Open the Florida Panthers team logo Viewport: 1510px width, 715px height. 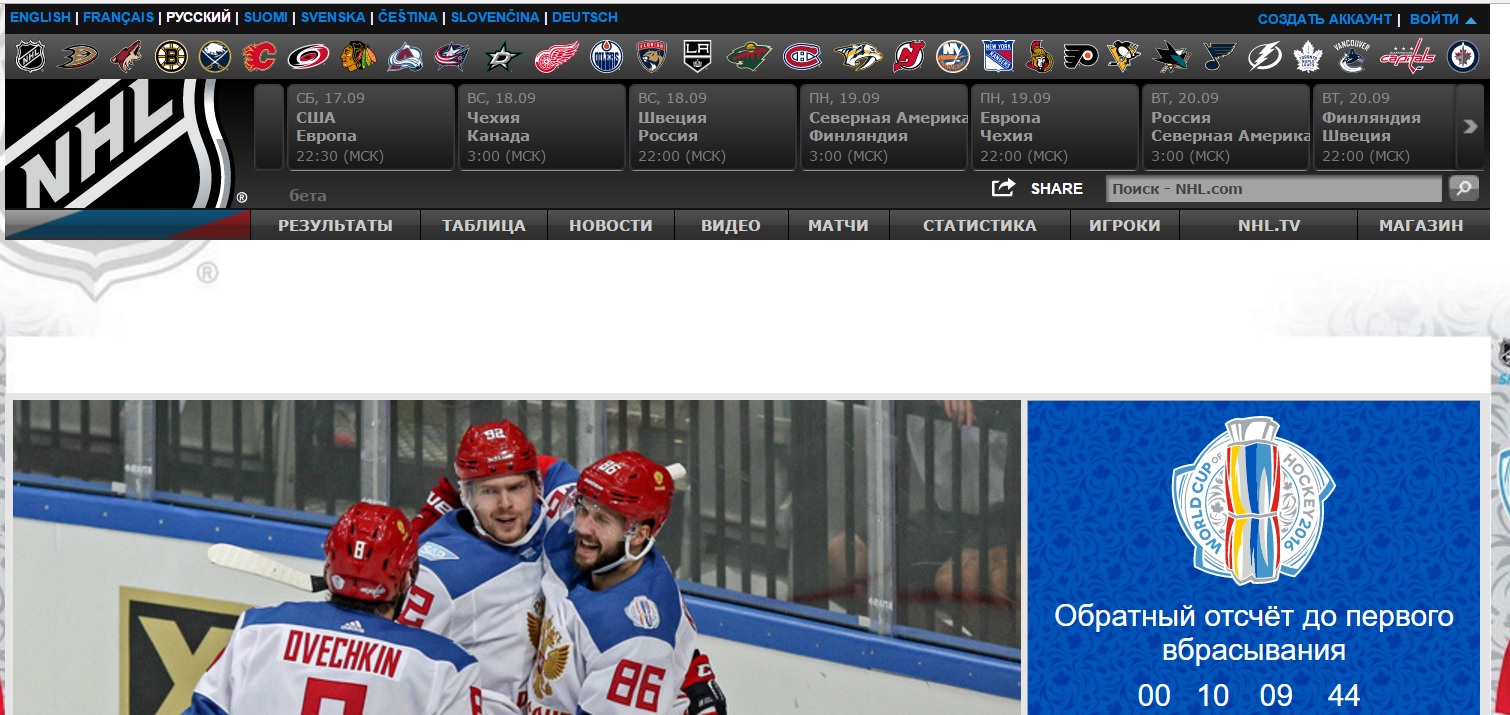coord(652,57)
